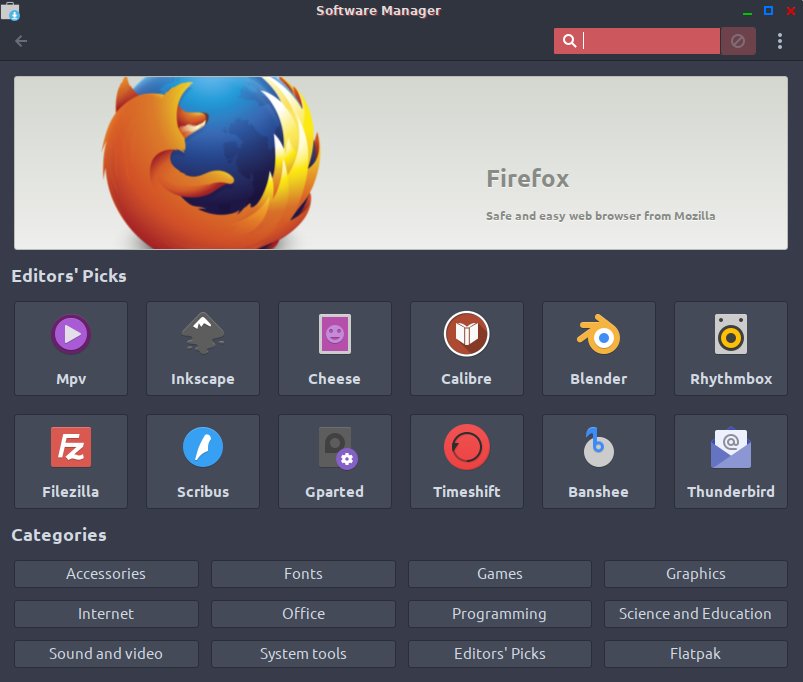This screenshot has width=803, height=682.
Task: Click the clear search button
Action: click(x=738, y=41)
